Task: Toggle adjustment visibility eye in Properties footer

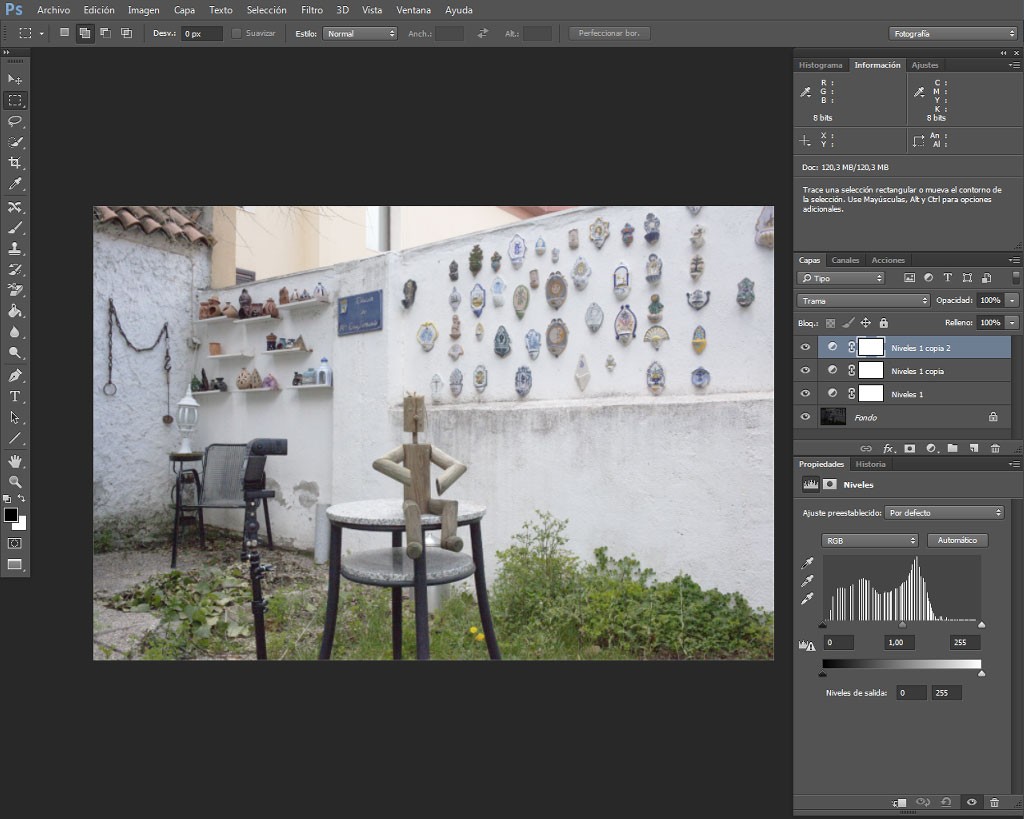Action: pyautogui.click(x=972, y=802)
